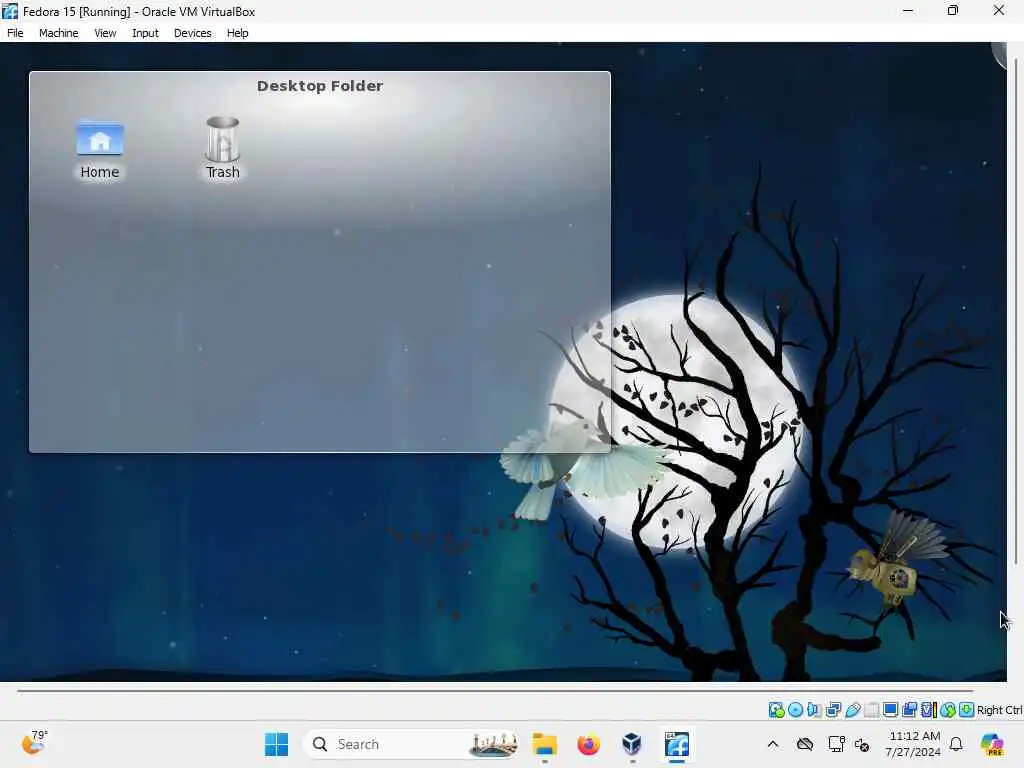Open the Devices menu
Screen dimensions: 1024x768
(193, 33)
